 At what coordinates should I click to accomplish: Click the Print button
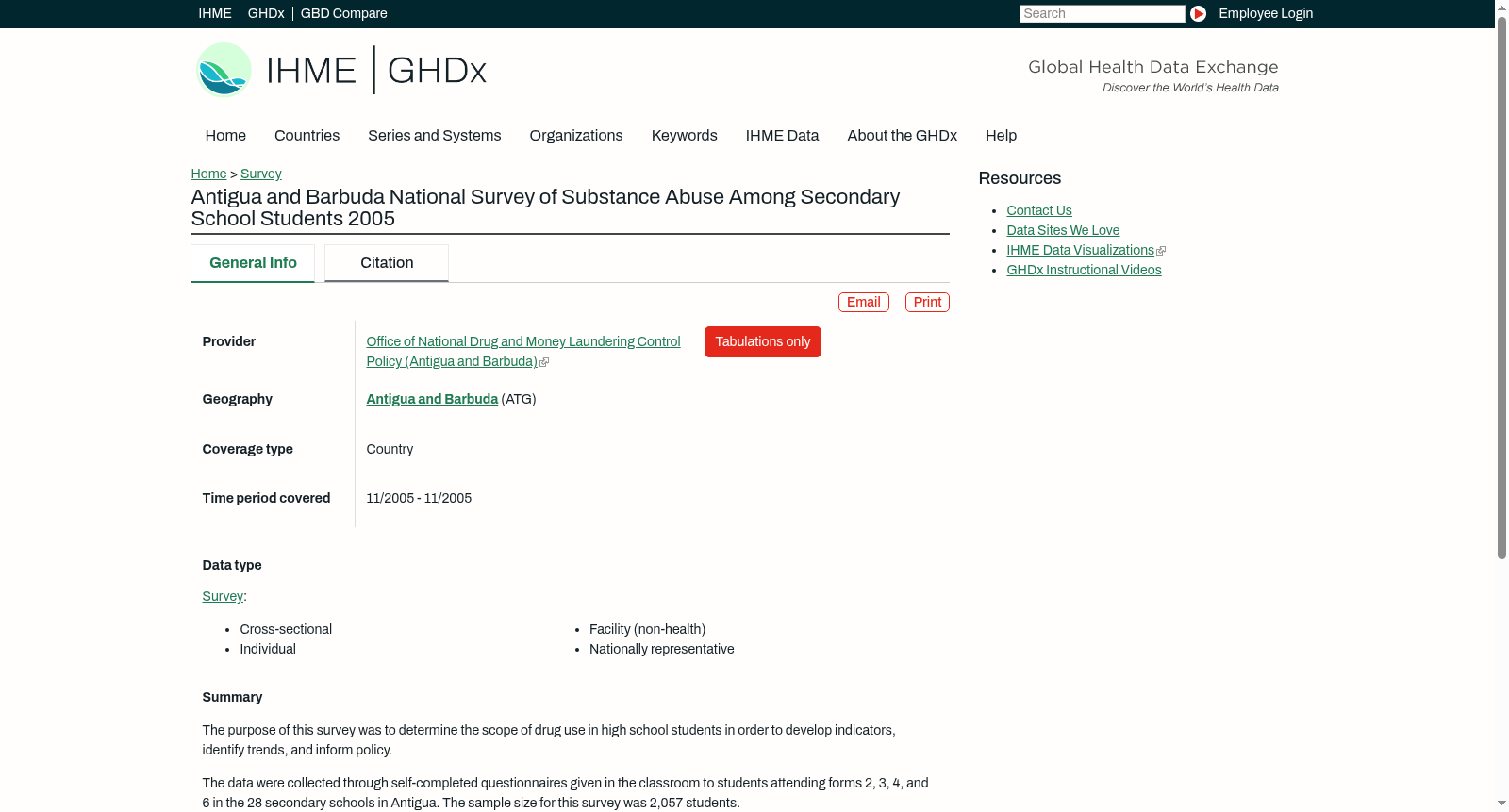pyautogui.click(x=927, y=302)
